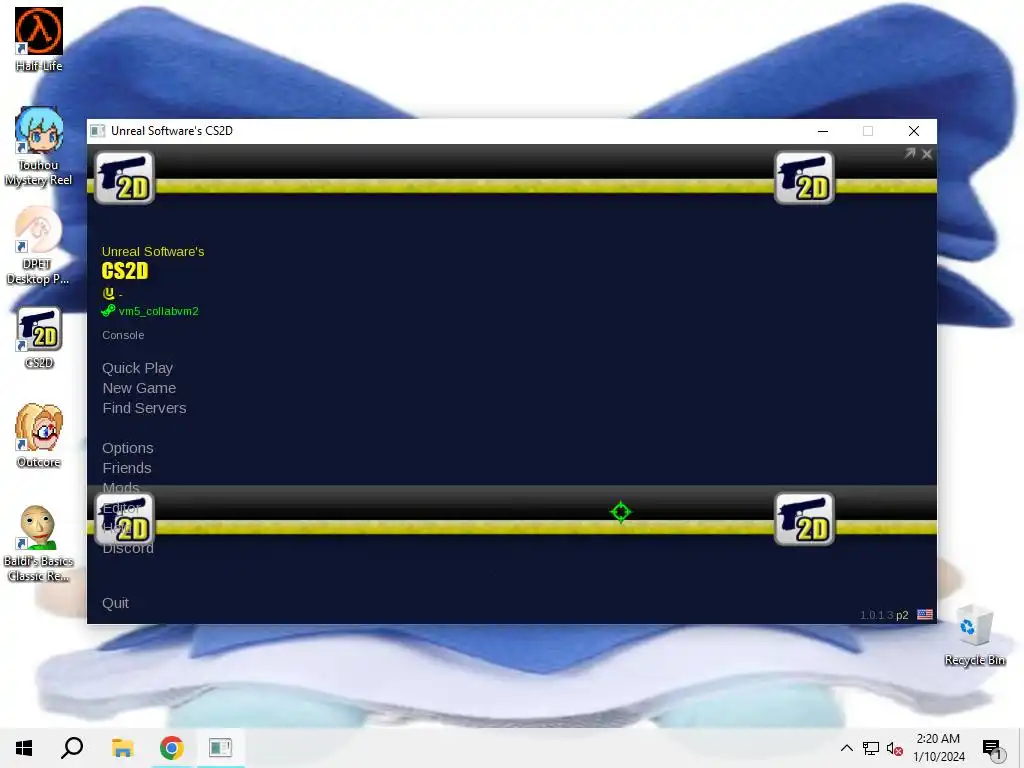Open taskbar Search

point(72,748)
